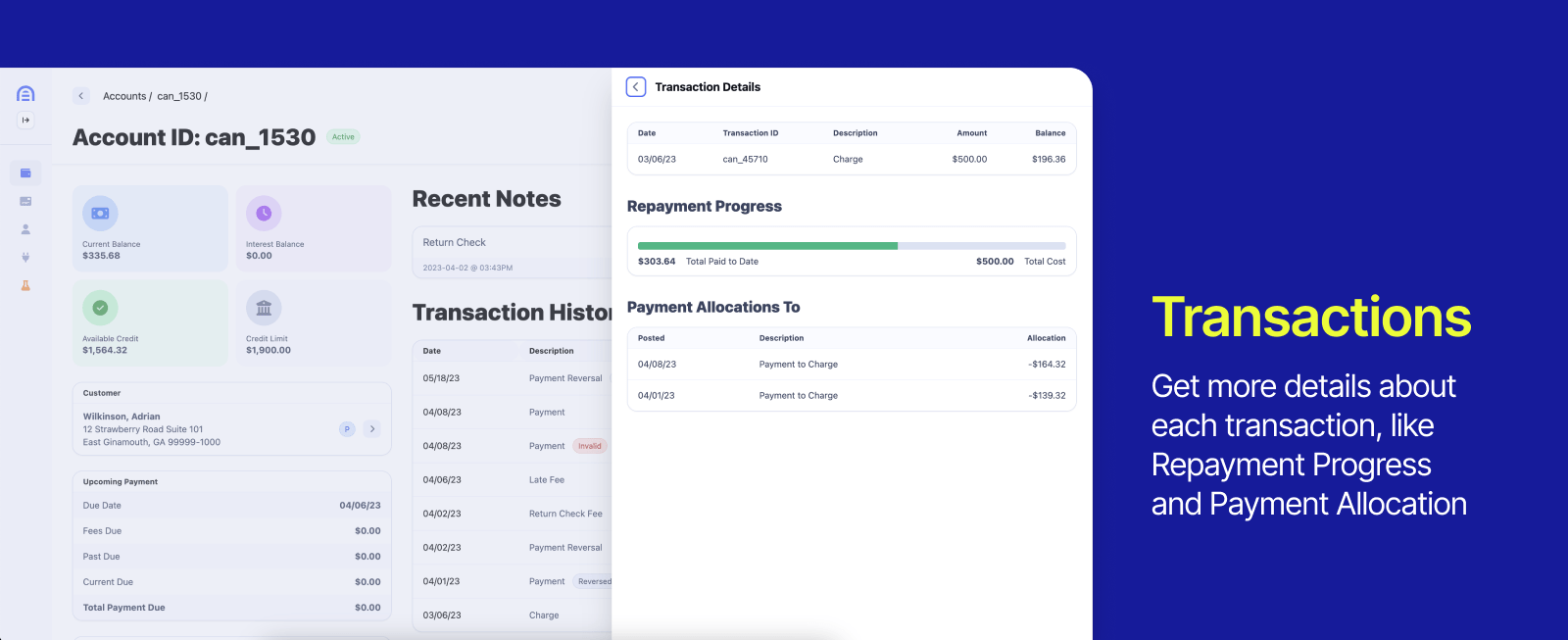Click the P badge in the Customer card
Viewport: 1568px width, 640px height.
pos(347,429)
